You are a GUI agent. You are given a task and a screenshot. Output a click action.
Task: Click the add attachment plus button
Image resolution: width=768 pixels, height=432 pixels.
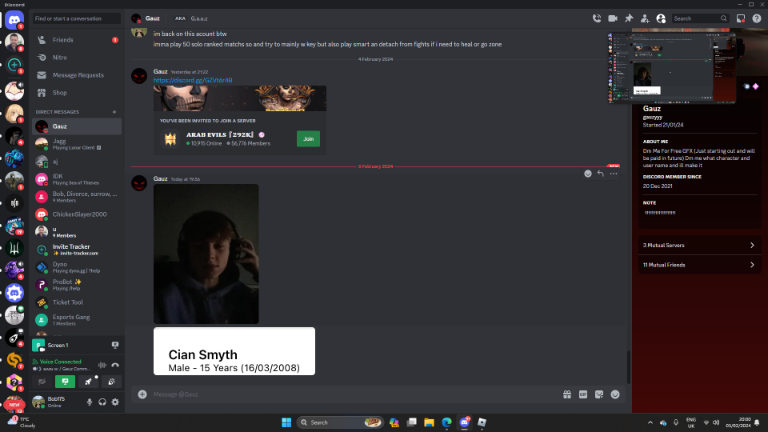[142, 394]
